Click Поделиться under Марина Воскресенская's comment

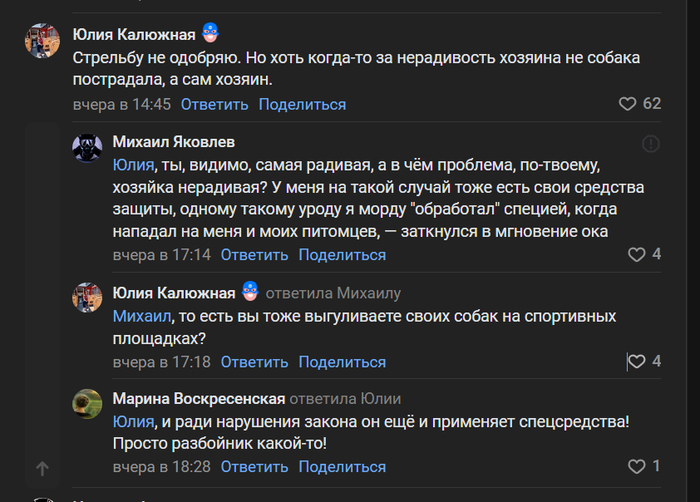(342, 467)
